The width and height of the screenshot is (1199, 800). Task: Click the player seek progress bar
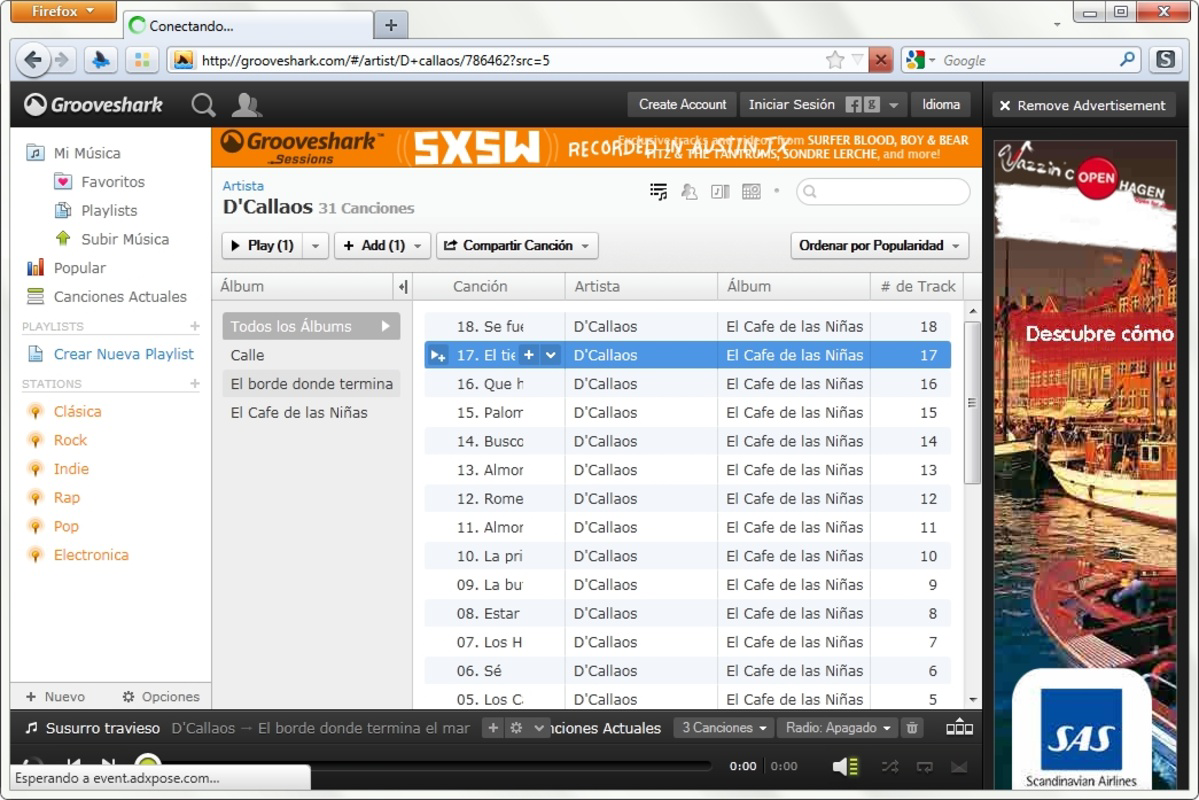[431, 766]
